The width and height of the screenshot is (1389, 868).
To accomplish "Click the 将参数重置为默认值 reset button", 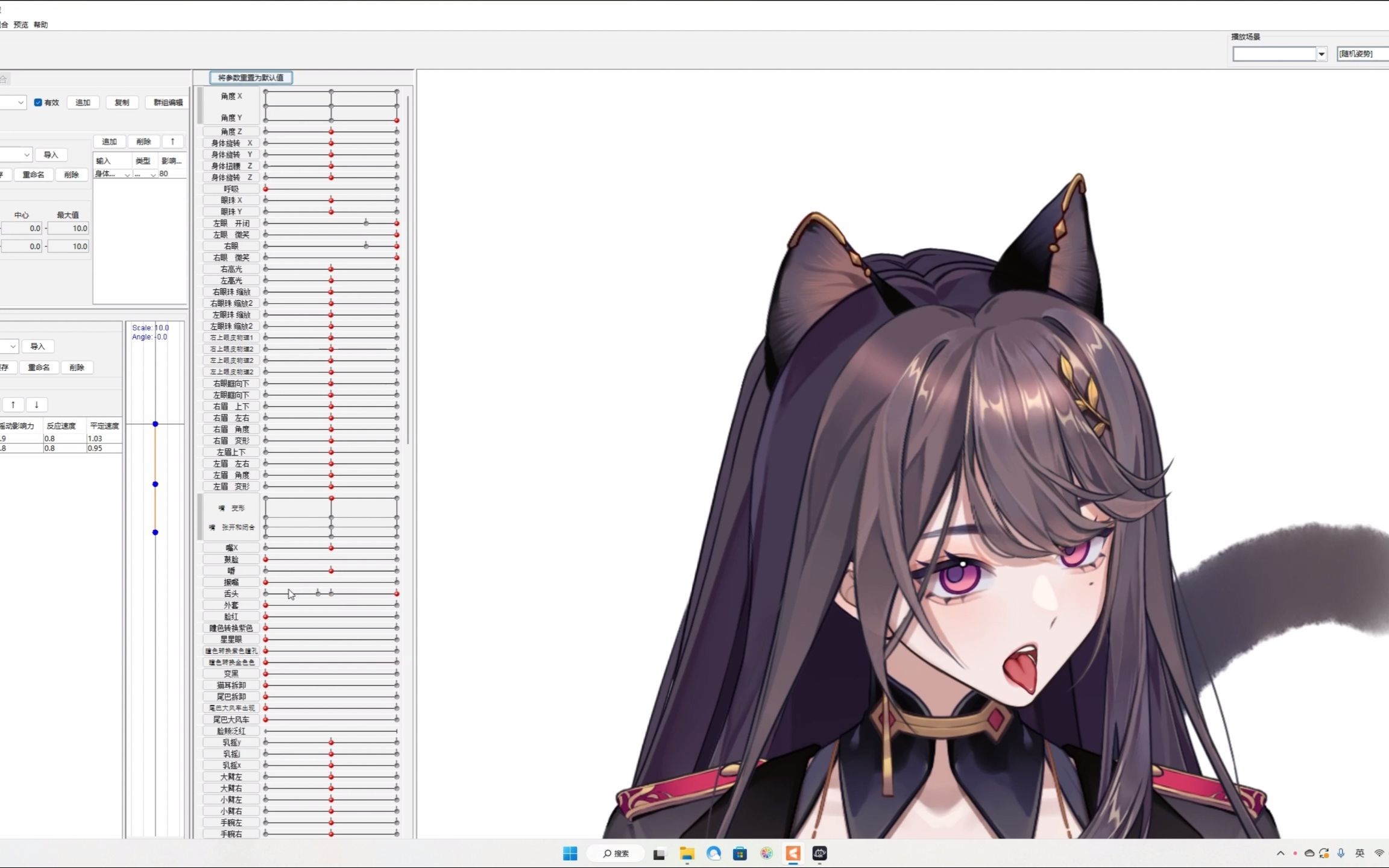I will click(x=251, y=77).
